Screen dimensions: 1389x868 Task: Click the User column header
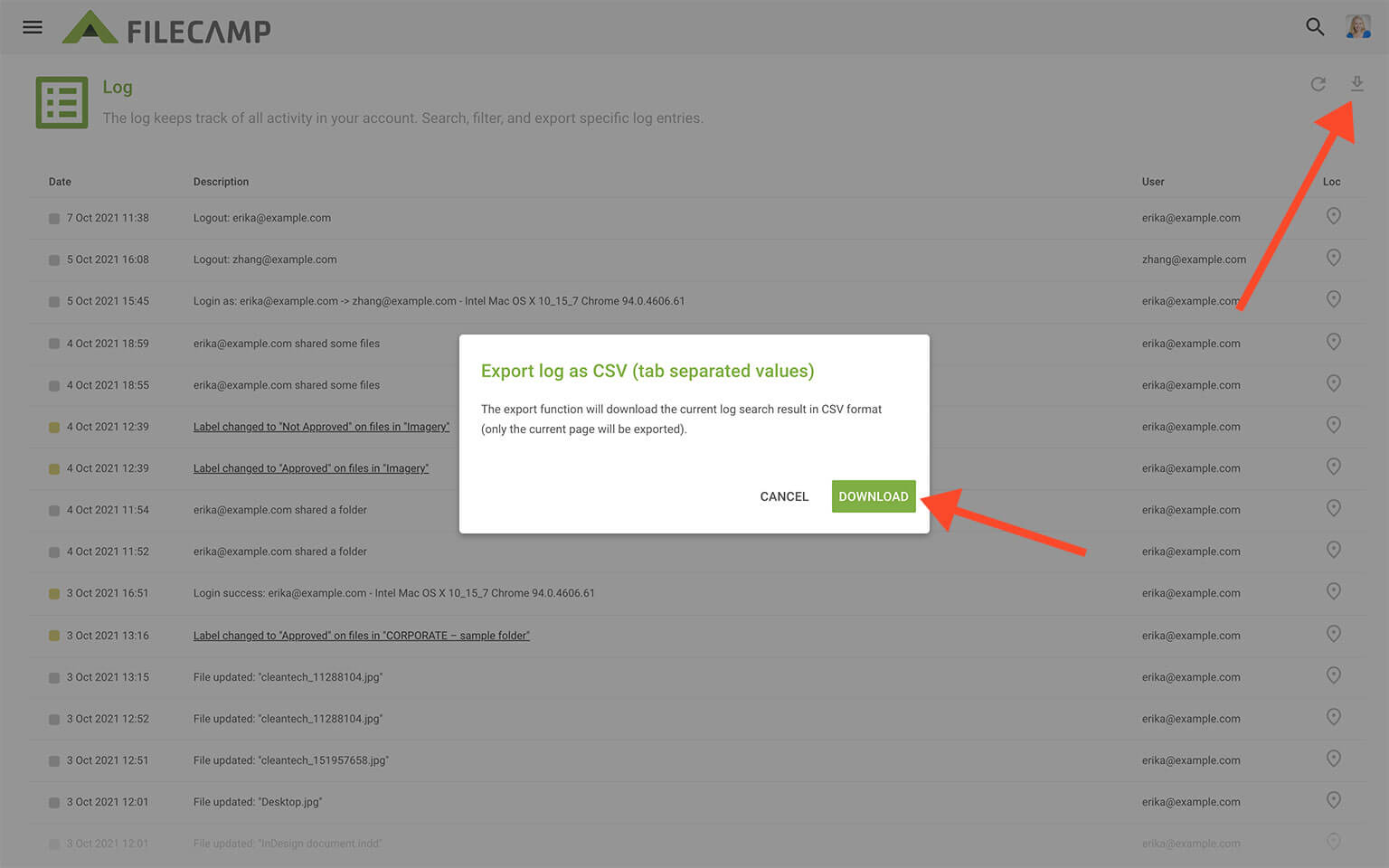1152,182
